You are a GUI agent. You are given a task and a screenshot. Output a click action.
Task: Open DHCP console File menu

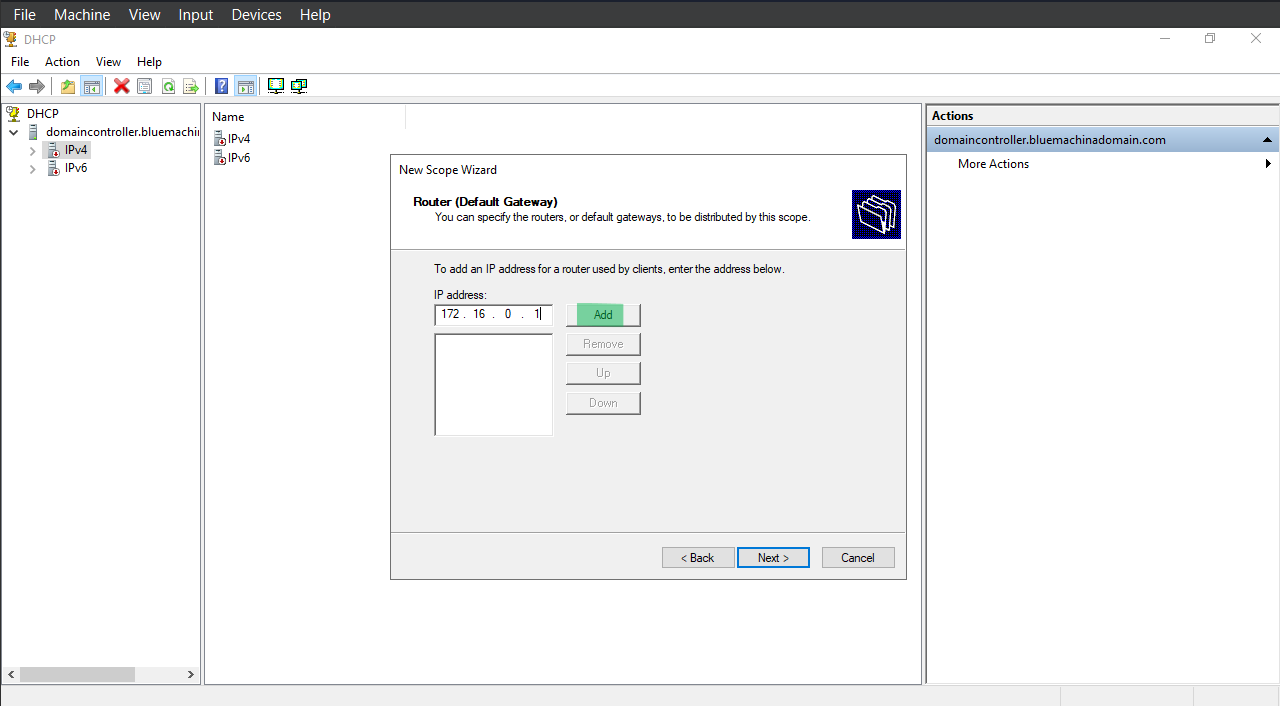point(20,62)
